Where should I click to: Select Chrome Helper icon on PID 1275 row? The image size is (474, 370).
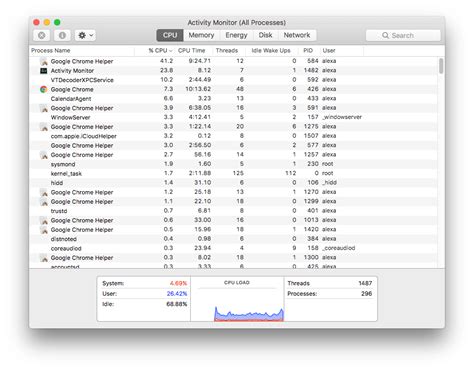click(x=43, y=127)
